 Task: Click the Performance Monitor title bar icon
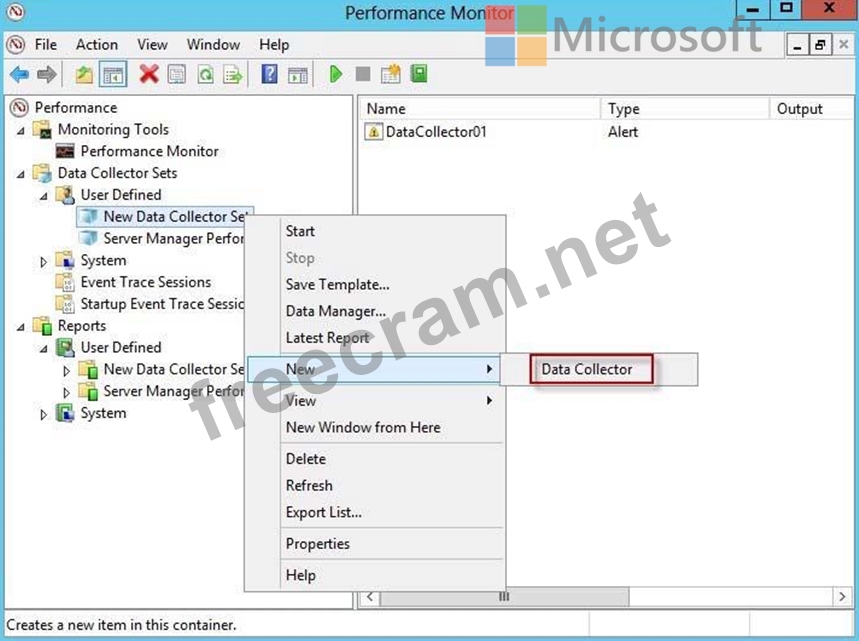15,12
